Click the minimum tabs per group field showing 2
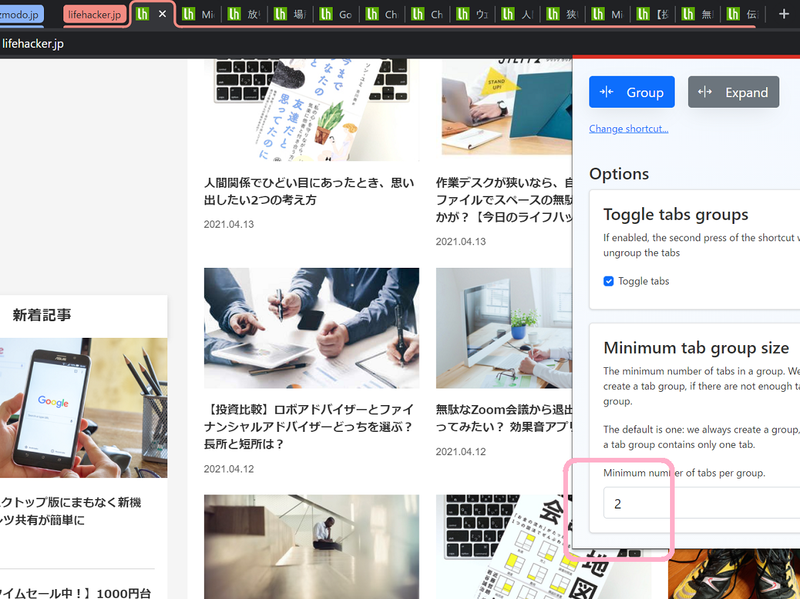The width and height of the screenshot is (800, 599). click(660, 503)
